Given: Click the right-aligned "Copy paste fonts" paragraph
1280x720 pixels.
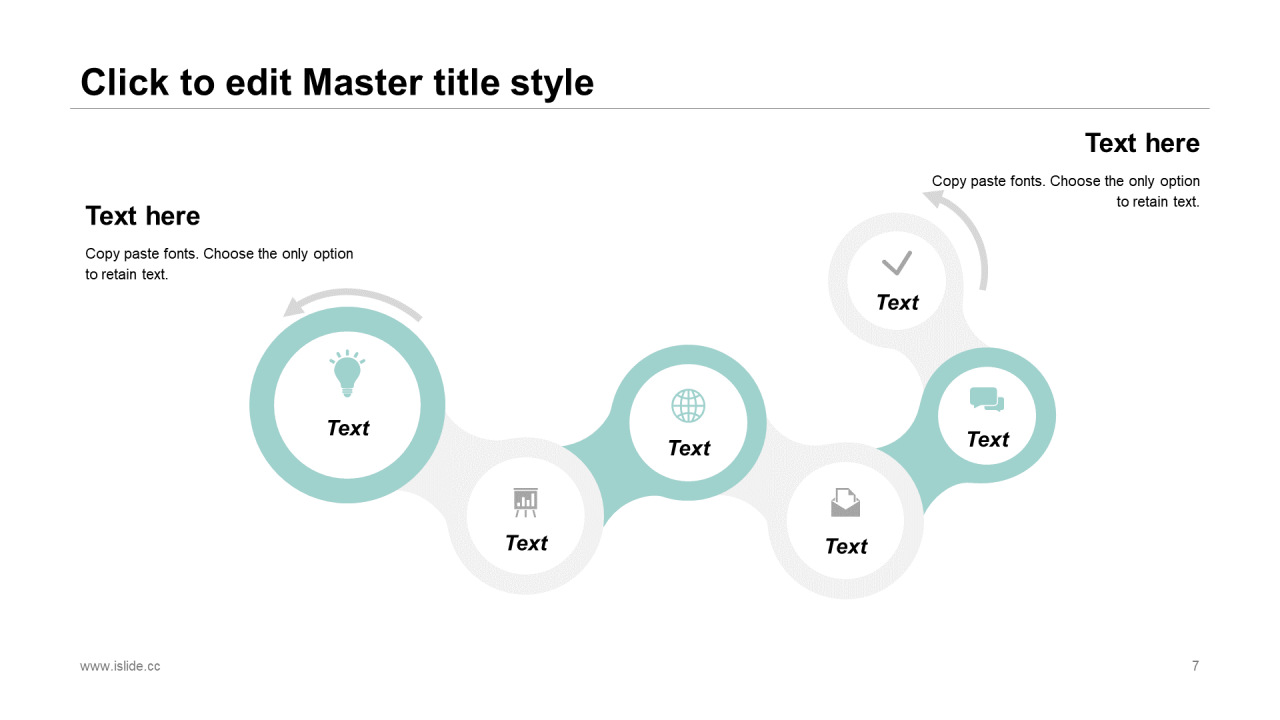Looking at the screenshot, I should 1066,191.
